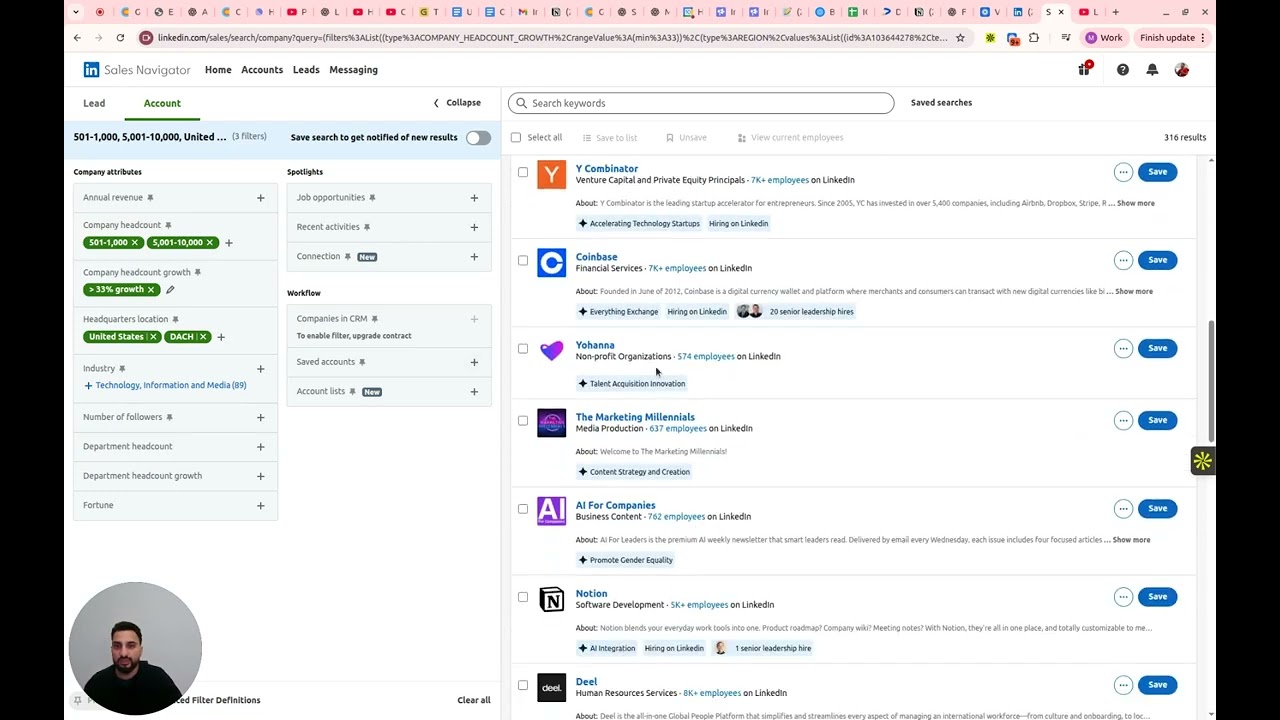This screenshot has height=720, width=1280.
Task: Clear all search filters
Action: click(x=474, y=700)
